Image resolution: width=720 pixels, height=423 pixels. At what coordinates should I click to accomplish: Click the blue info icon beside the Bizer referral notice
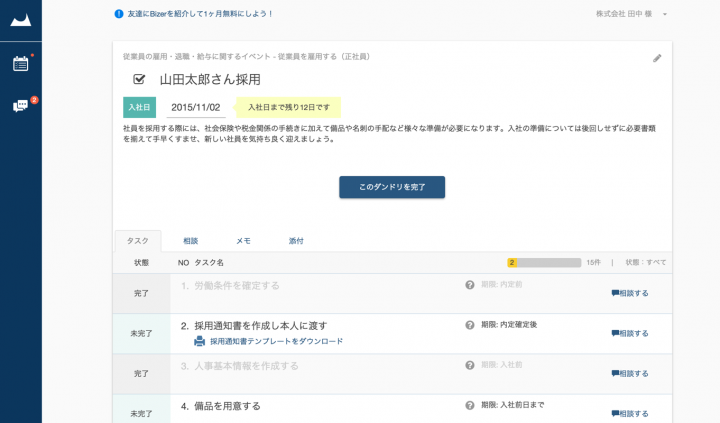click(x=118, y=14)
